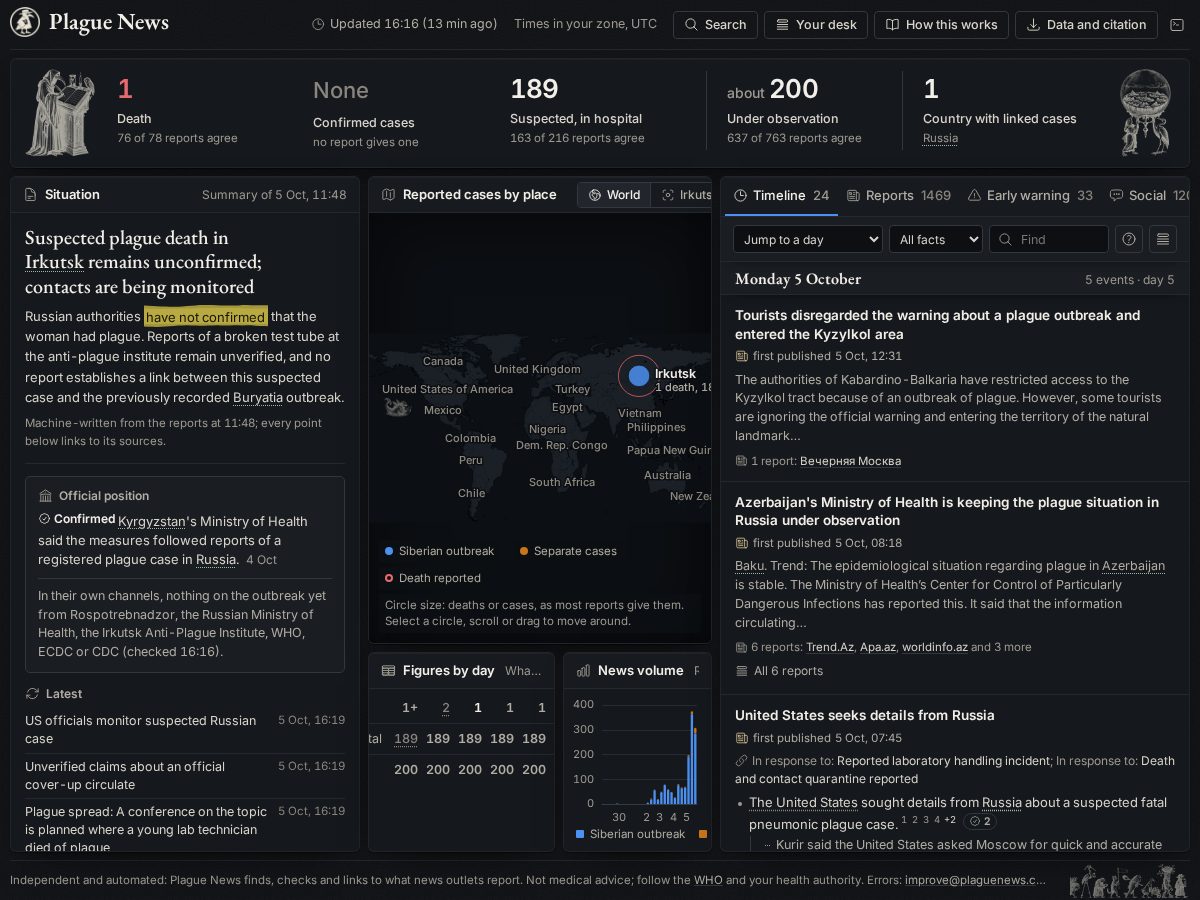Open the All facts filter dropdown

click(x=936, y=239)
